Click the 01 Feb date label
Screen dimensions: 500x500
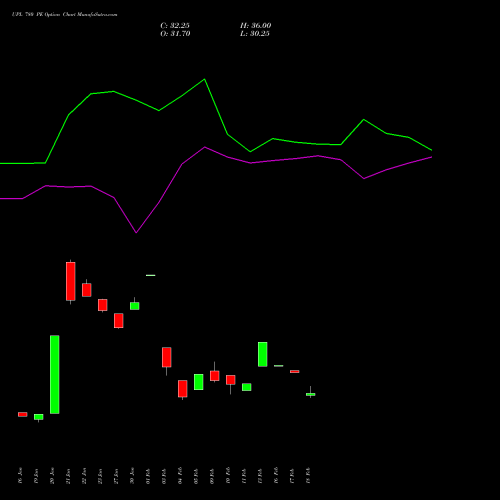pyautogui.click(x=148, y=475)
